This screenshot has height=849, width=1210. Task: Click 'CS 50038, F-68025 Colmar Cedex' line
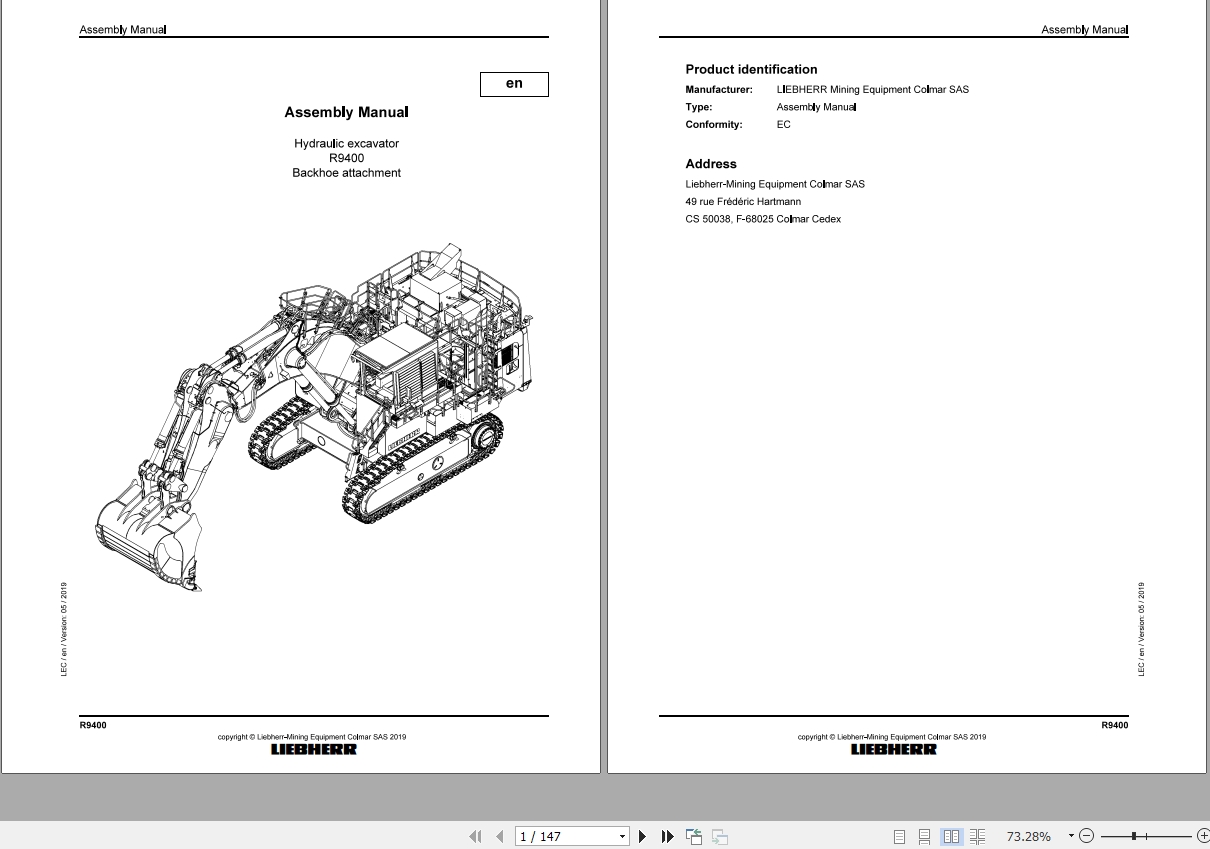click(763, 219)
